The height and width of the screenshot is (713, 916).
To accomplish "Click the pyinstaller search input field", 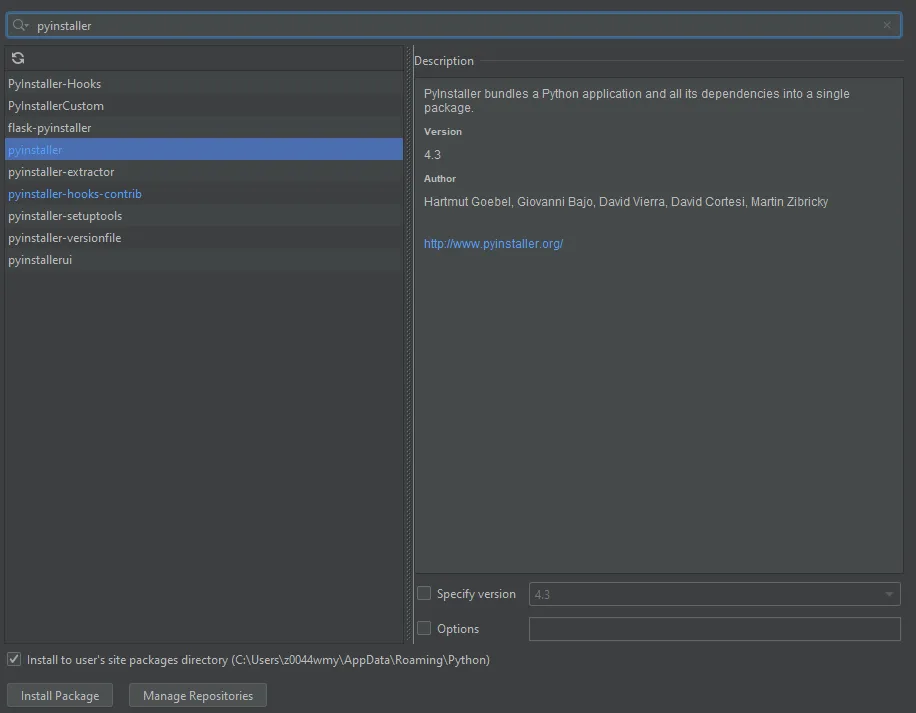I will pos(453,25).
